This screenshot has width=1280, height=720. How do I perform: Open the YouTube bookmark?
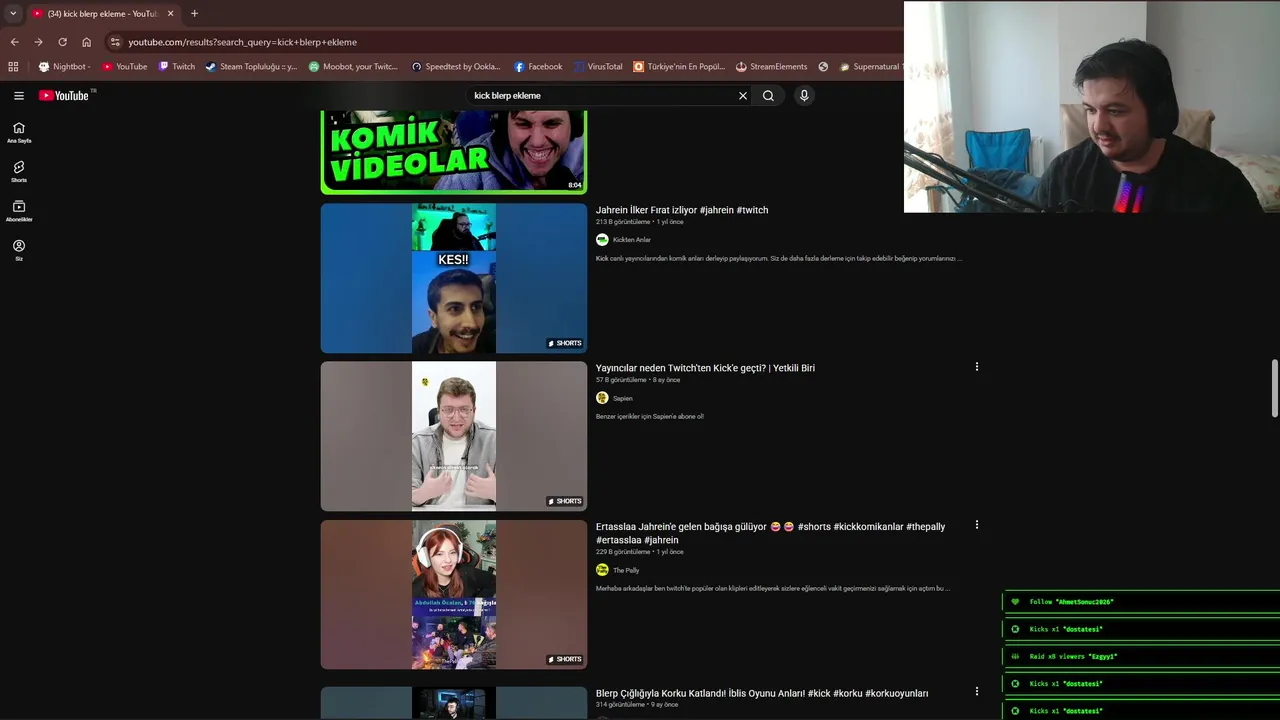(124, 67)
